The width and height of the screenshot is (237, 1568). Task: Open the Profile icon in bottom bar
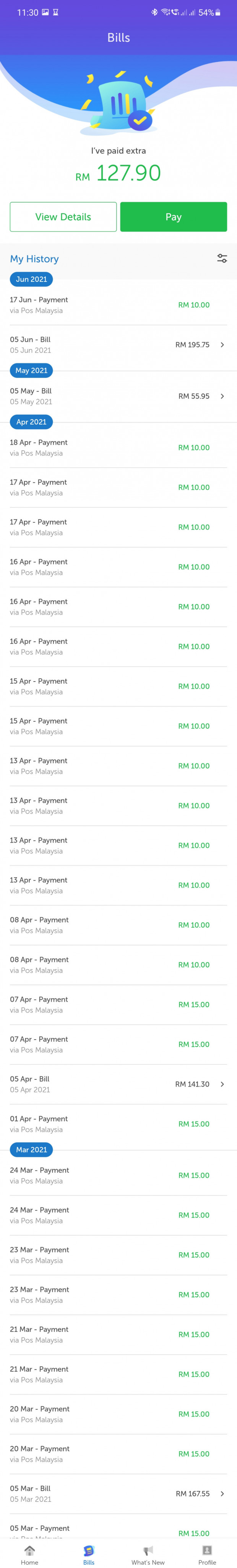click(x=207, y=1550)
